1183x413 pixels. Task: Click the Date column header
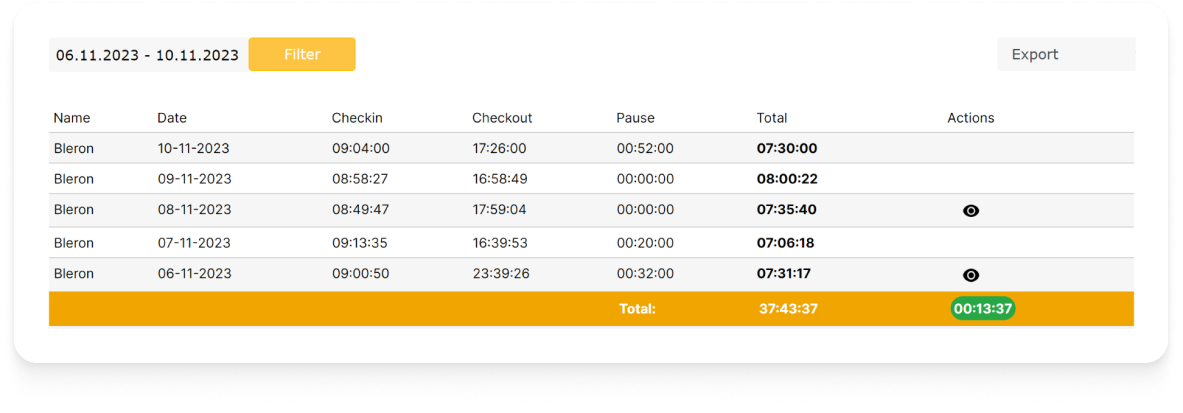point(172,118)
